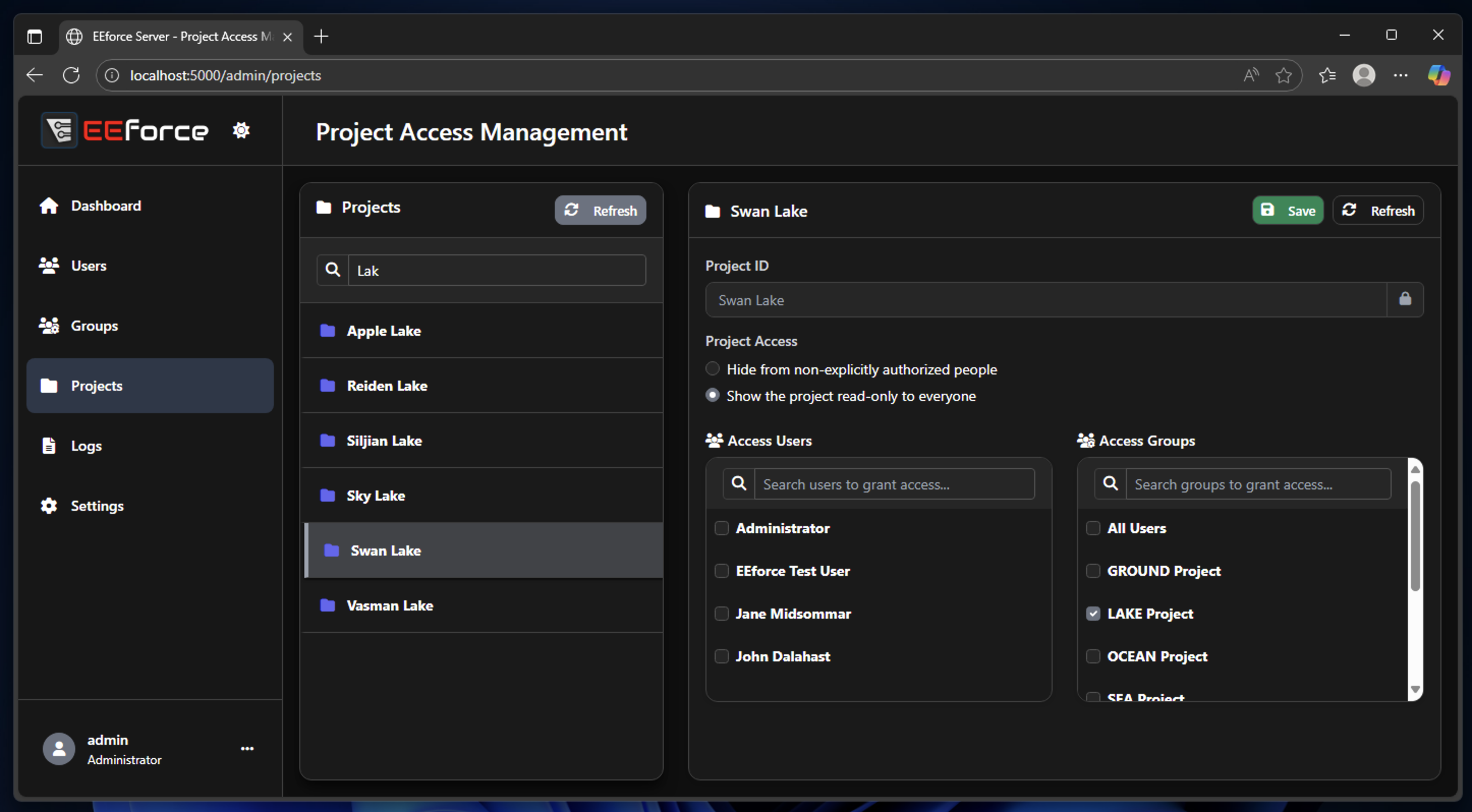
Task: Click the lock icon beside Project ID
Action: (x=1405, y=299)
